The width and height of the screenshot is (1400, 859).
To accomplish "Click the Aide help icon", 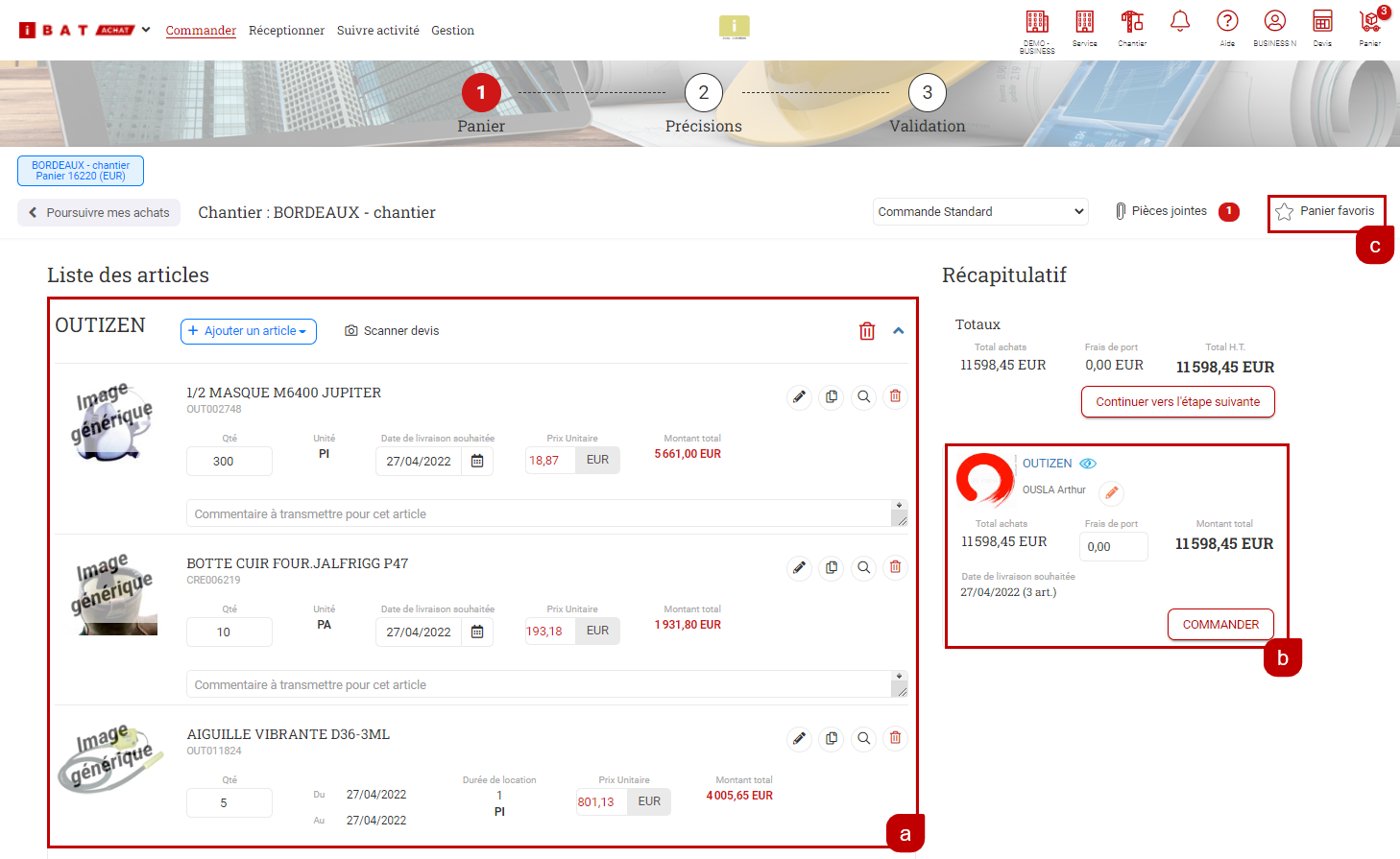I will 1227,22.
